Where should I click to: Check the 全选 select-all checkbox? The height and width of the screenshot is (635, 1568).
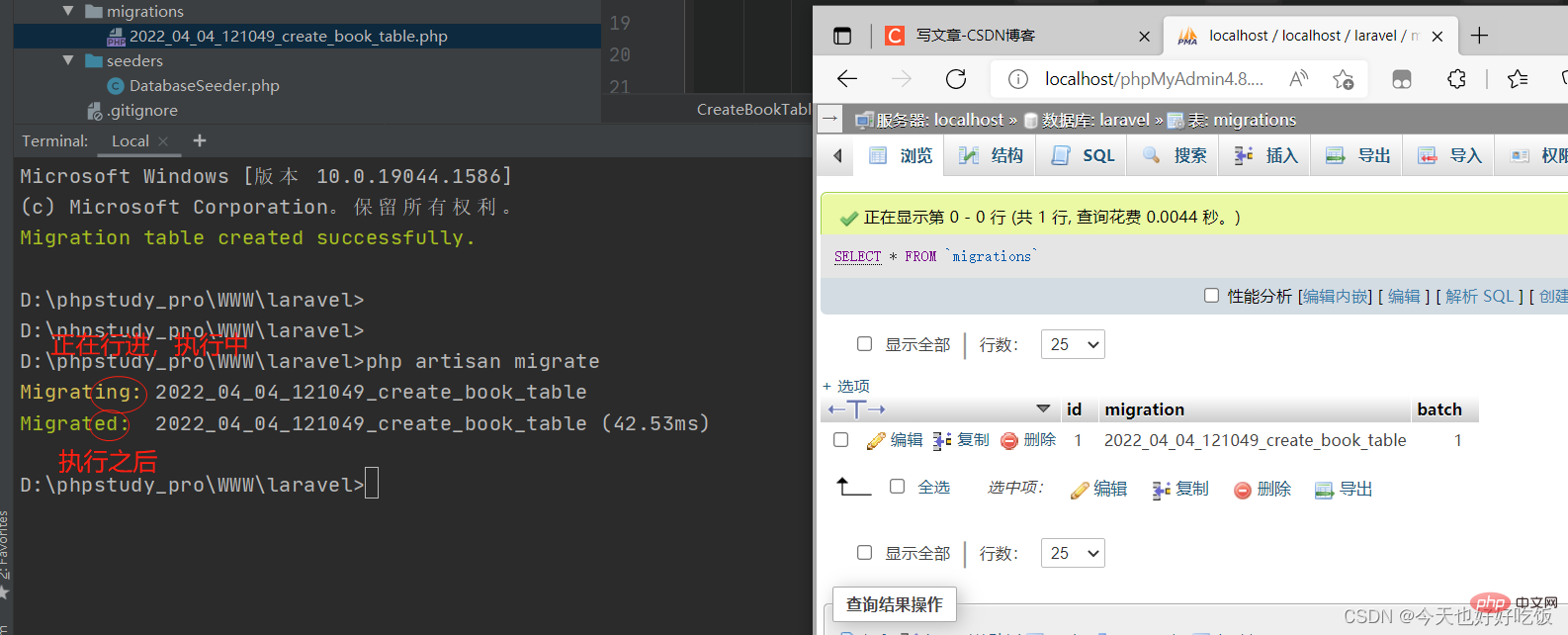(x=897, y=486)
